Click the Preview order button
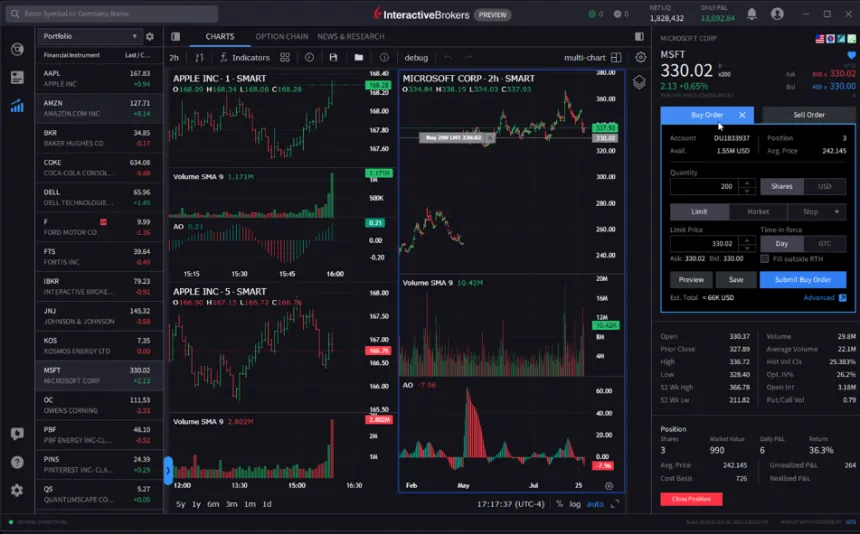The width and height of the screenshot is (860, 534). coord(691,280)
